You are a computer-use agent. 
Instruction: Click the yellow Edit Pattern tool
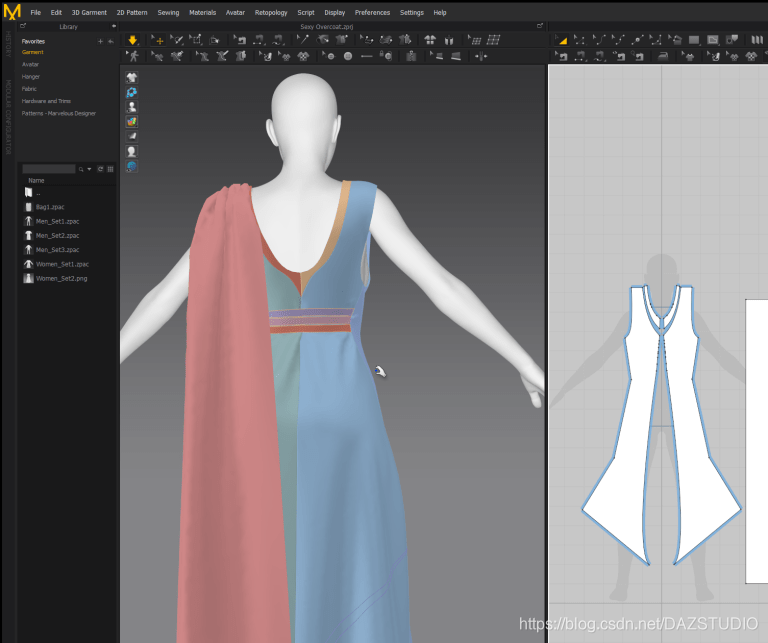tap(562, 40)
